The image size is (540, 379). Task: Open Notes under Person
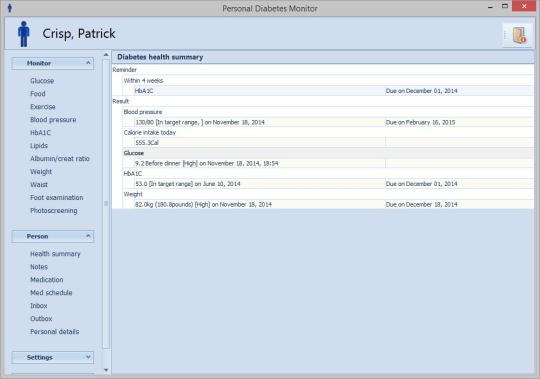(x=39, y=267)
